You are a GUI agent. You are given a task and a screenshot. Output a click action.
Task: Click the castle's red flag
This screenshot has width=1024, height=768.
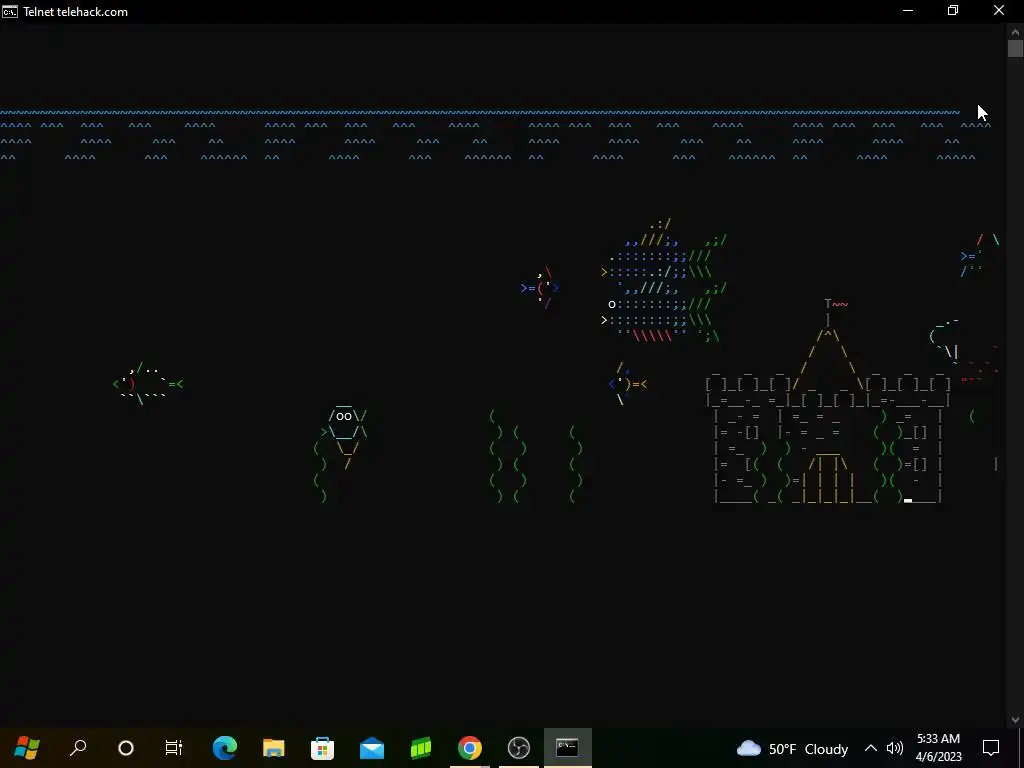tap(839, 304)
